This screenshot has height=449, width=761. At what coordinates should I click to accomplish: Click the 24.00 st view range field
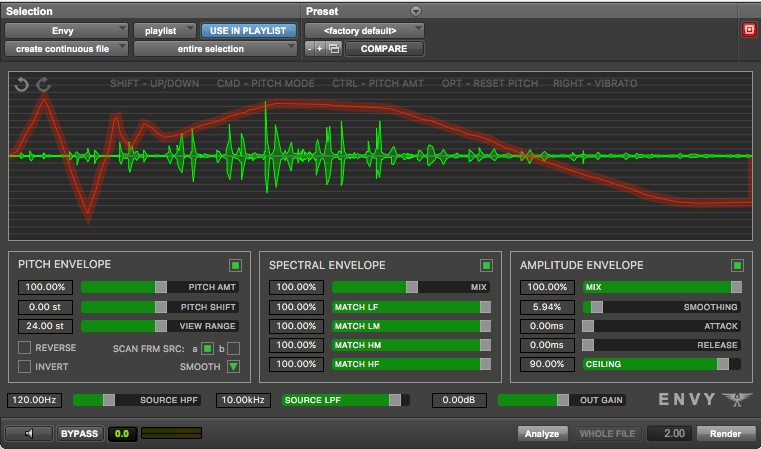(45, 326)
